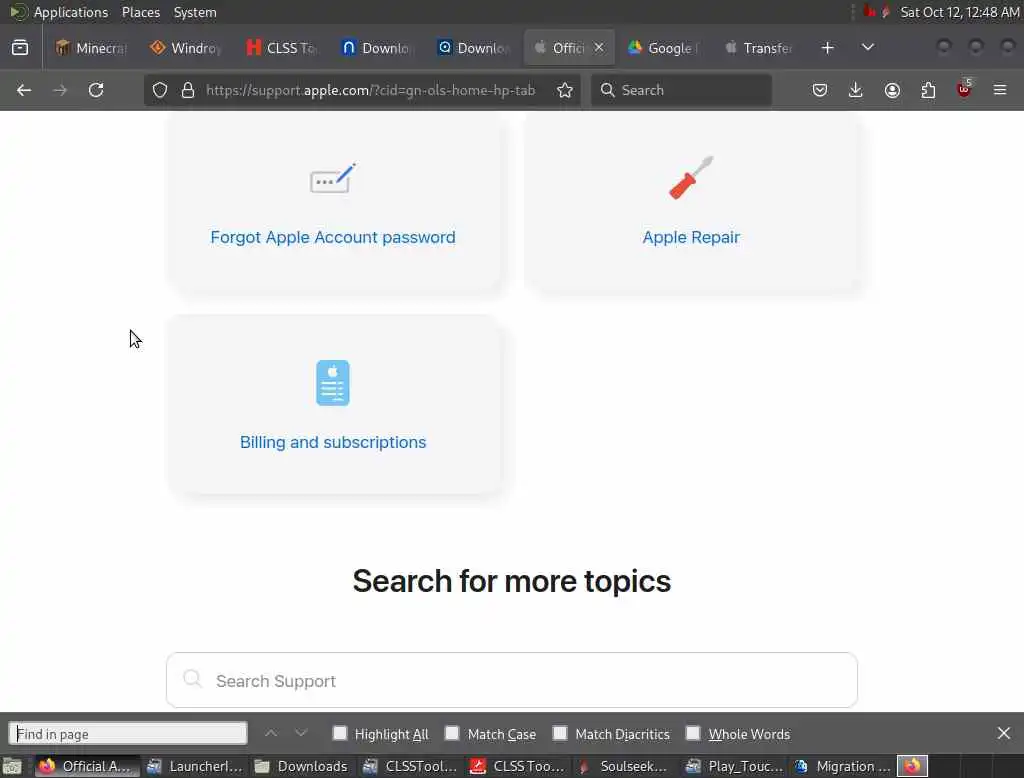Open the Extensions puzzle icon
This screenshot has height=778, width=1024.
(928, 90)
